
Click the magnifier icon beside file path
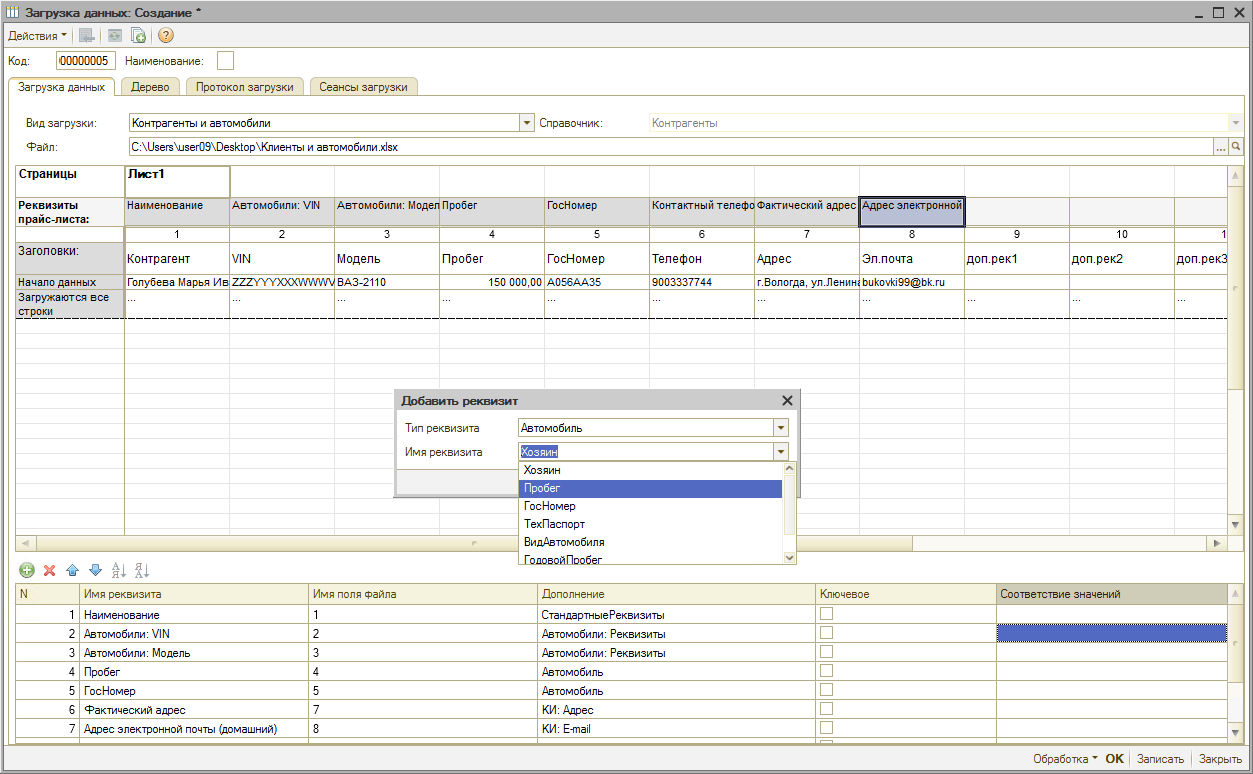(1235, 147)
